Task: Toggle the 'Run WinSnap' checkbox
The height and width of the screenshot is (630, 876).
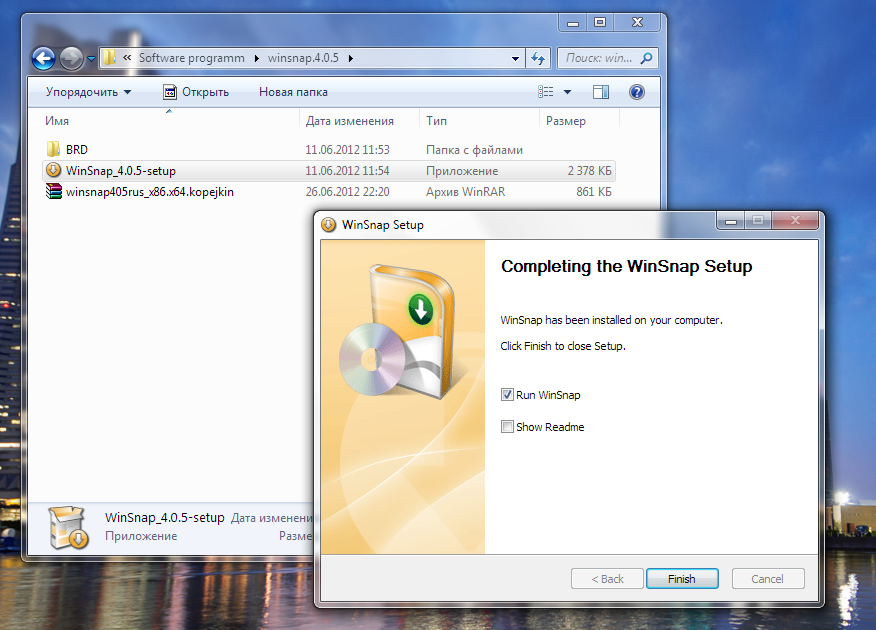Action: point(507,395)
